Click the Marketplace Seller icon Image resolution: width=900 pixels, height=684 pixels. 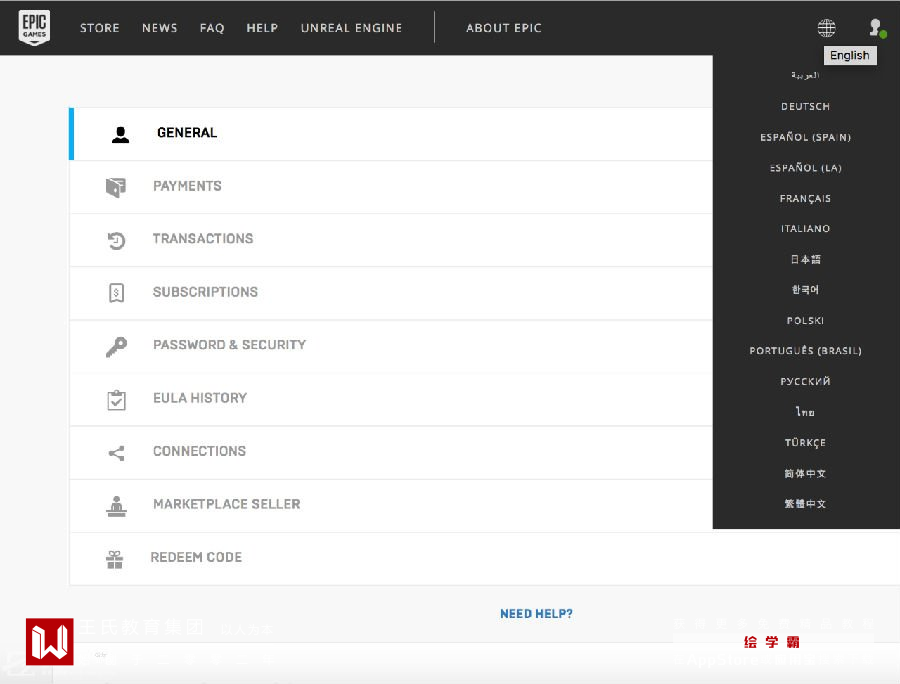point(116,506)
